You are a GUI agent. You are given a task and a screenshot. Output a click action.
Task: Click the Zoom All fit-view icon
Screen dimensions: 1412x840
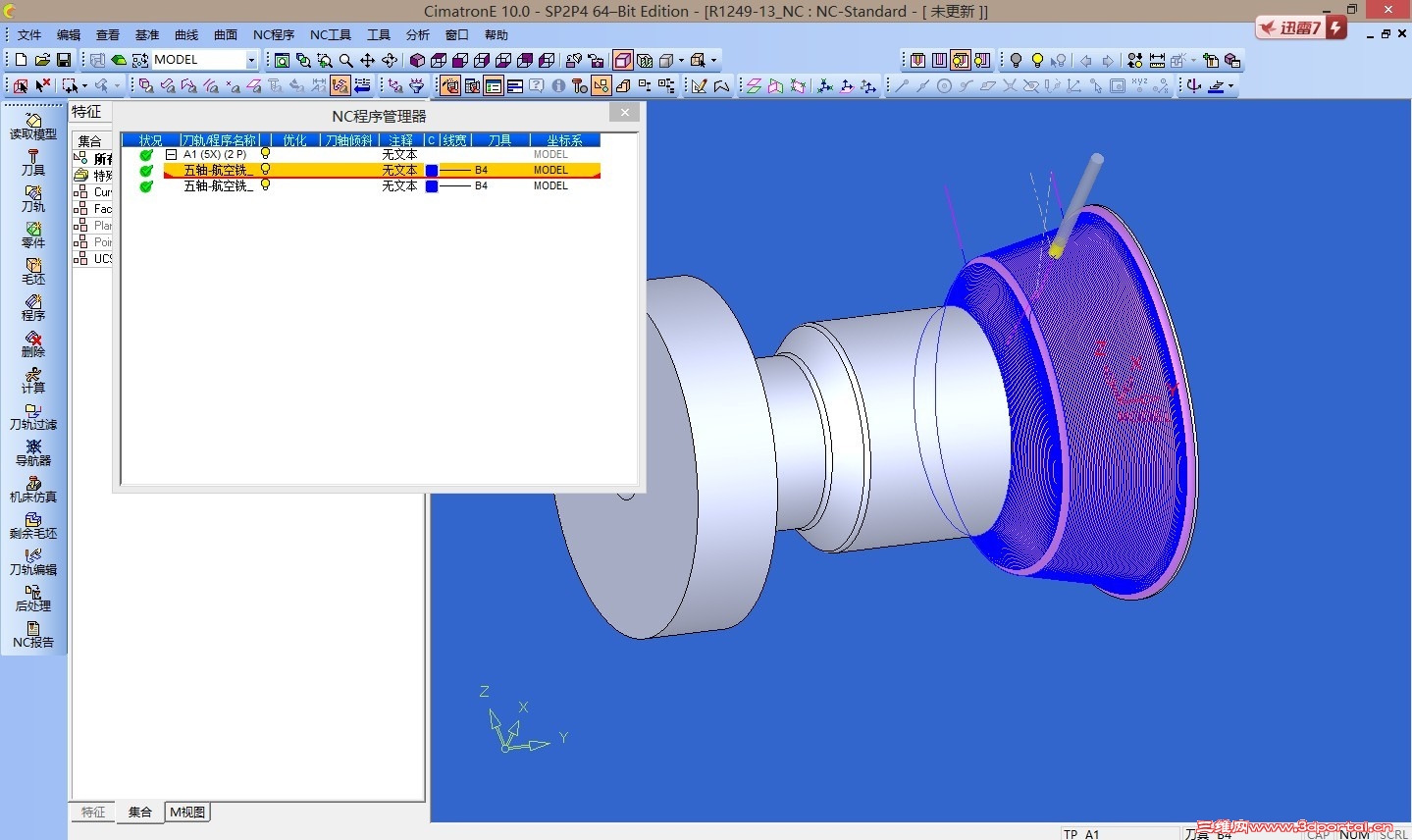pos(282,60)
